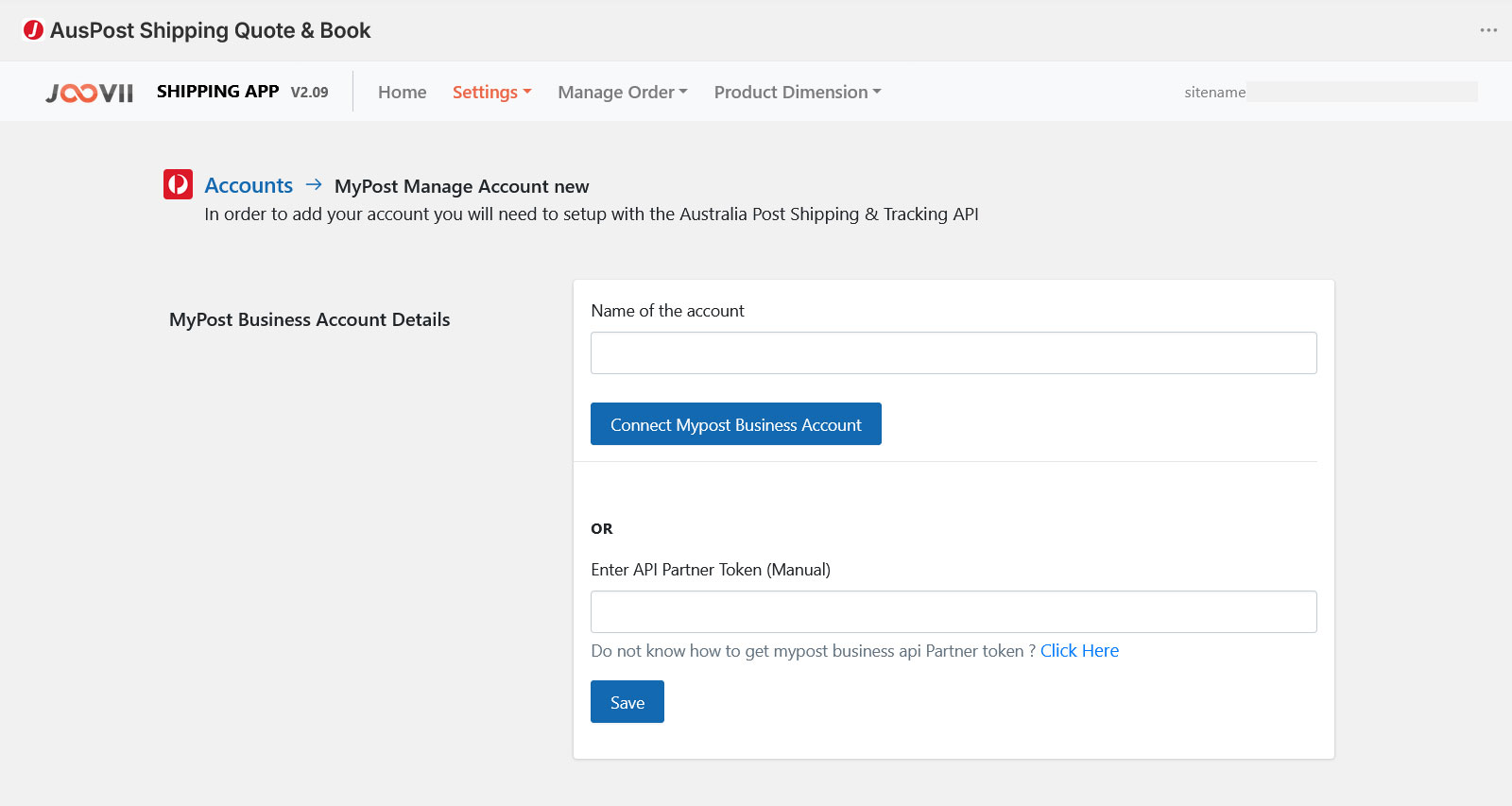The width and height of the screenshot is (1512, 806).
Task: Focus the Name of the account field
Action: [x=954, y=352]
